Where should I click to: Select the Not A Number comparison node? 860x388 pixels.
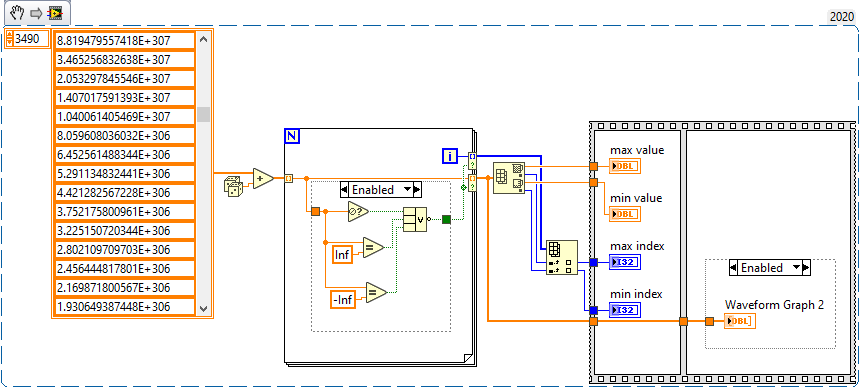358,211
